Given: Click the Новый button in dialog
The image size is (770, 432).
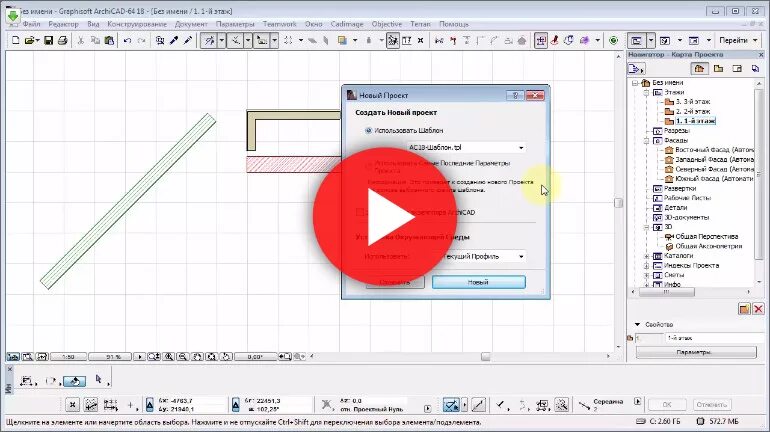Looking at the screenshot, I should tap(478, 282).
